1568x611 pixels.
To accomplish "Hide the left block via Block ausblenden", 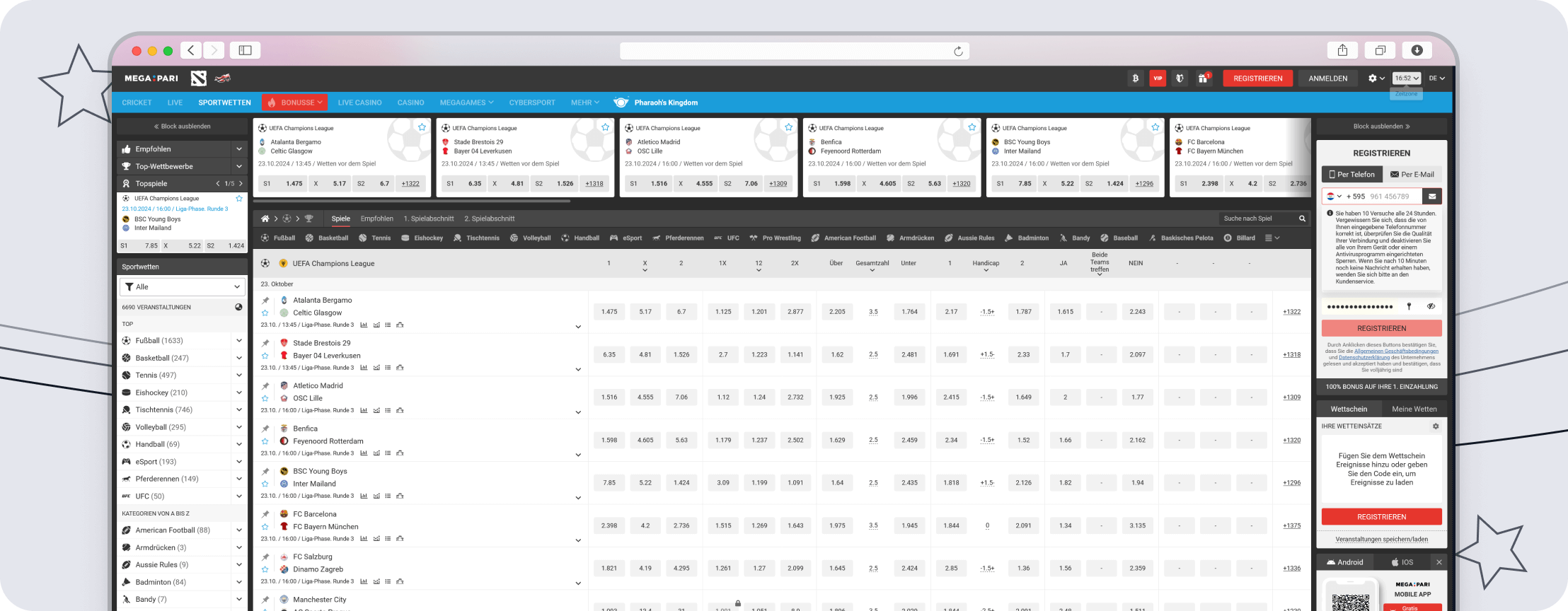I will click(182, 127).
